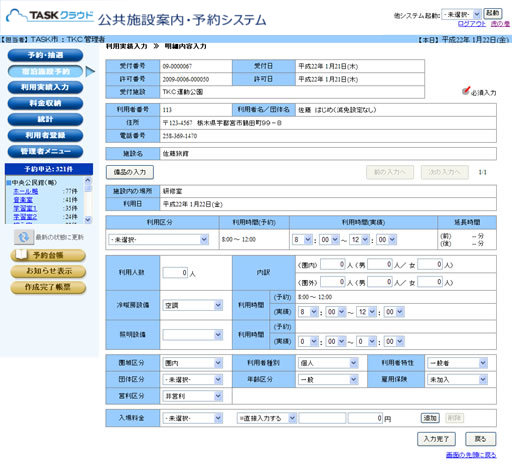Click the blue arrow beside 宿泊施設予約
Image resolution: width=512 pixels, height=472 pixels.
click(x=90, y=71)
